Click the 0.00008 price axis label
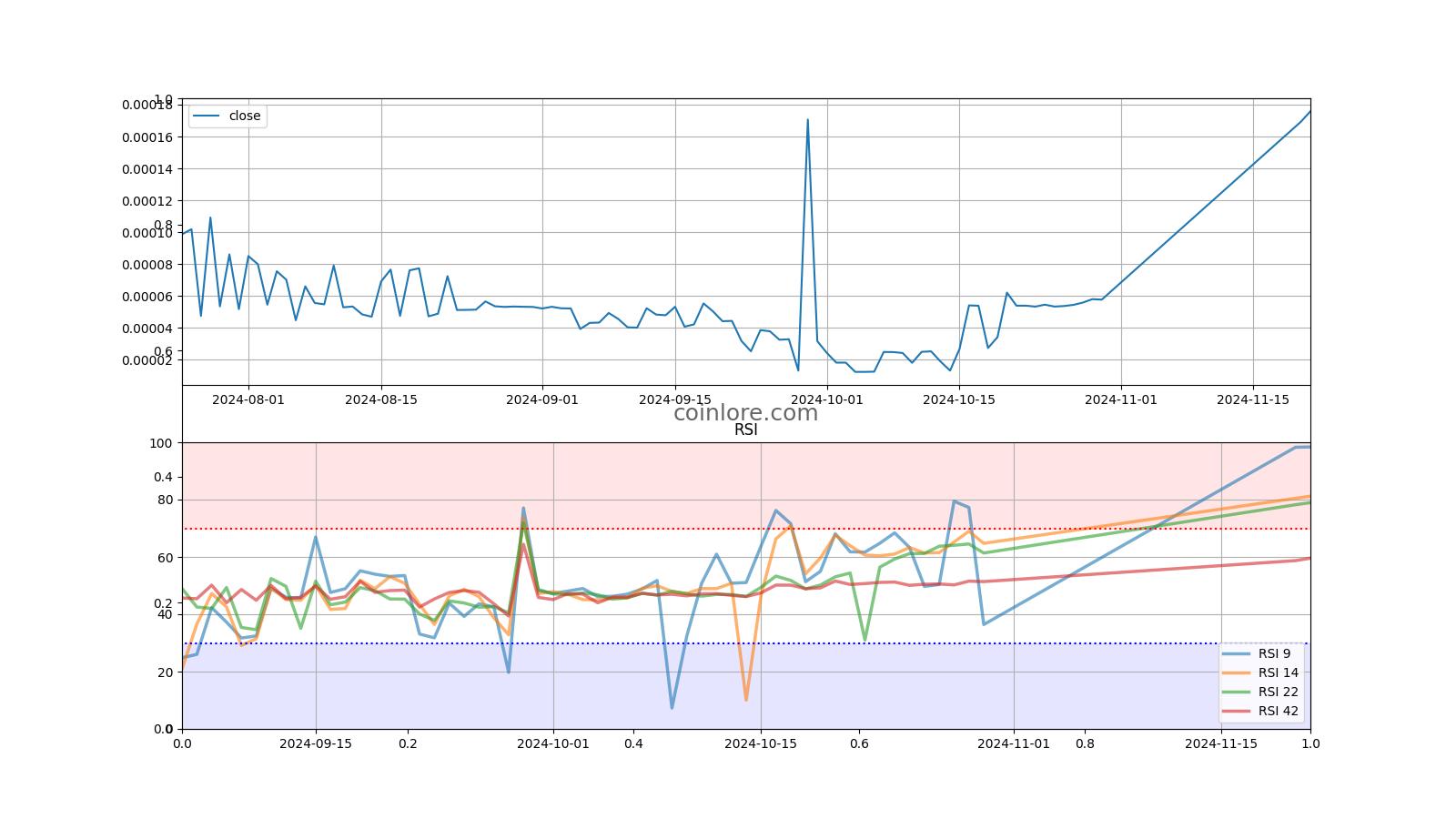The width and height of the screenshot is (1456, 819). click(x=147, y=265)
